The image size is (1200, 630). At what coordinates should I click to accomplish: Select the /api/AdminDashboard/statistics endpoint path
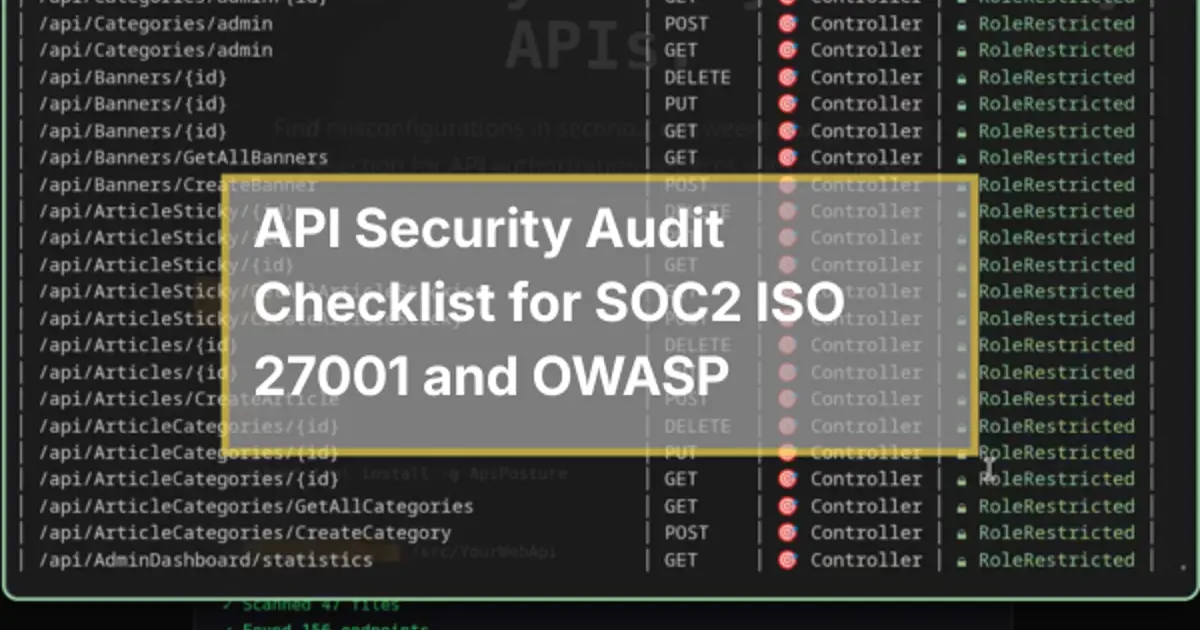click(206, 560)
